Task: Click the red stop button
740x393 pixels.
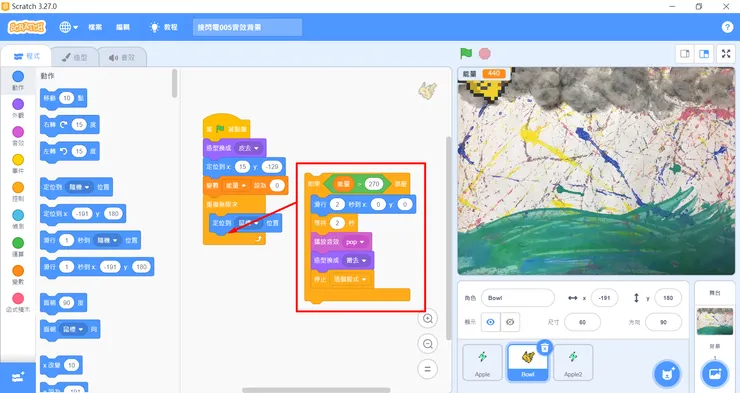Action: click(485, 54)
